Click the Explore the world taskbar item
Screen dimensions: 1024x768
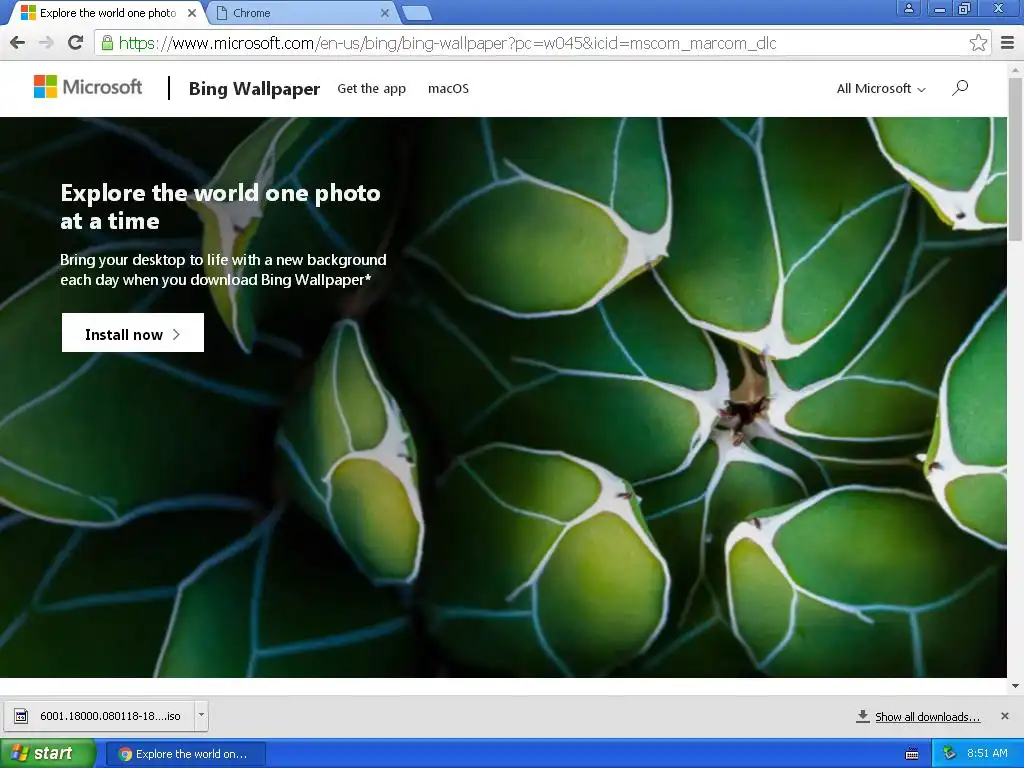185,754
